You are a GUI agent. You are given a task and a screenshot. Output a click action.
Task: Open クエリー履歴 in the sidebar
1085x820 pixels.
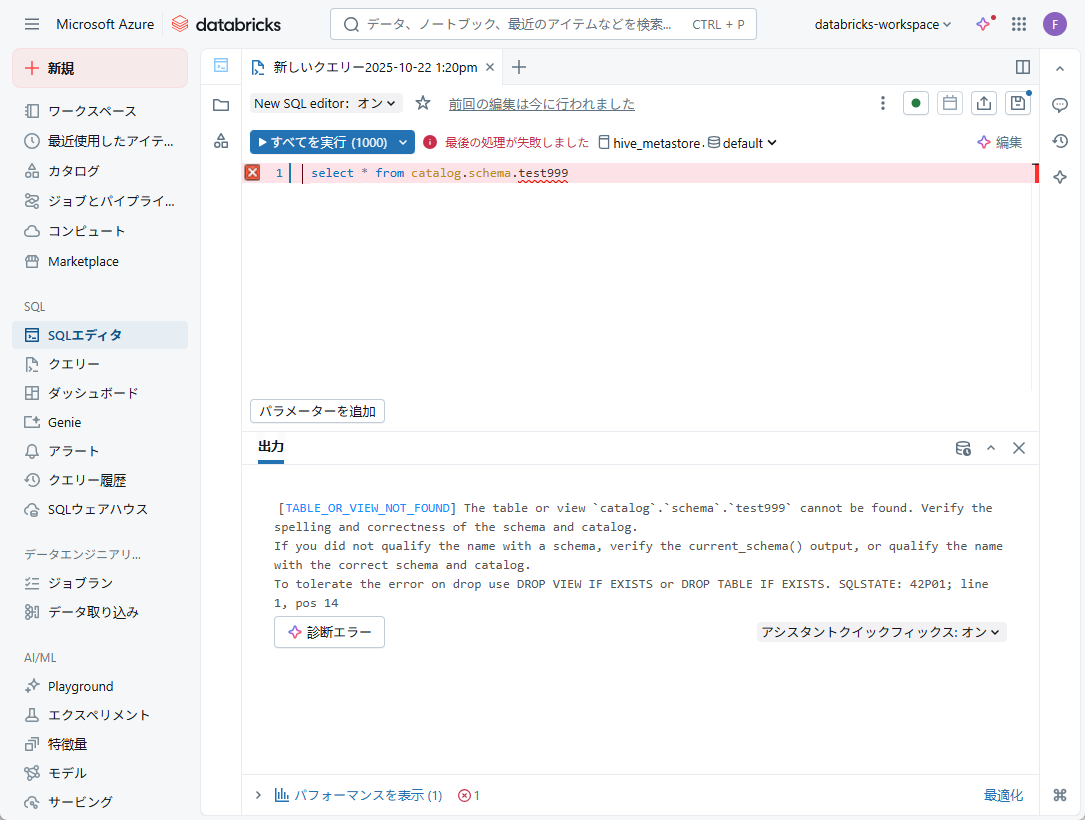[87, 480]
